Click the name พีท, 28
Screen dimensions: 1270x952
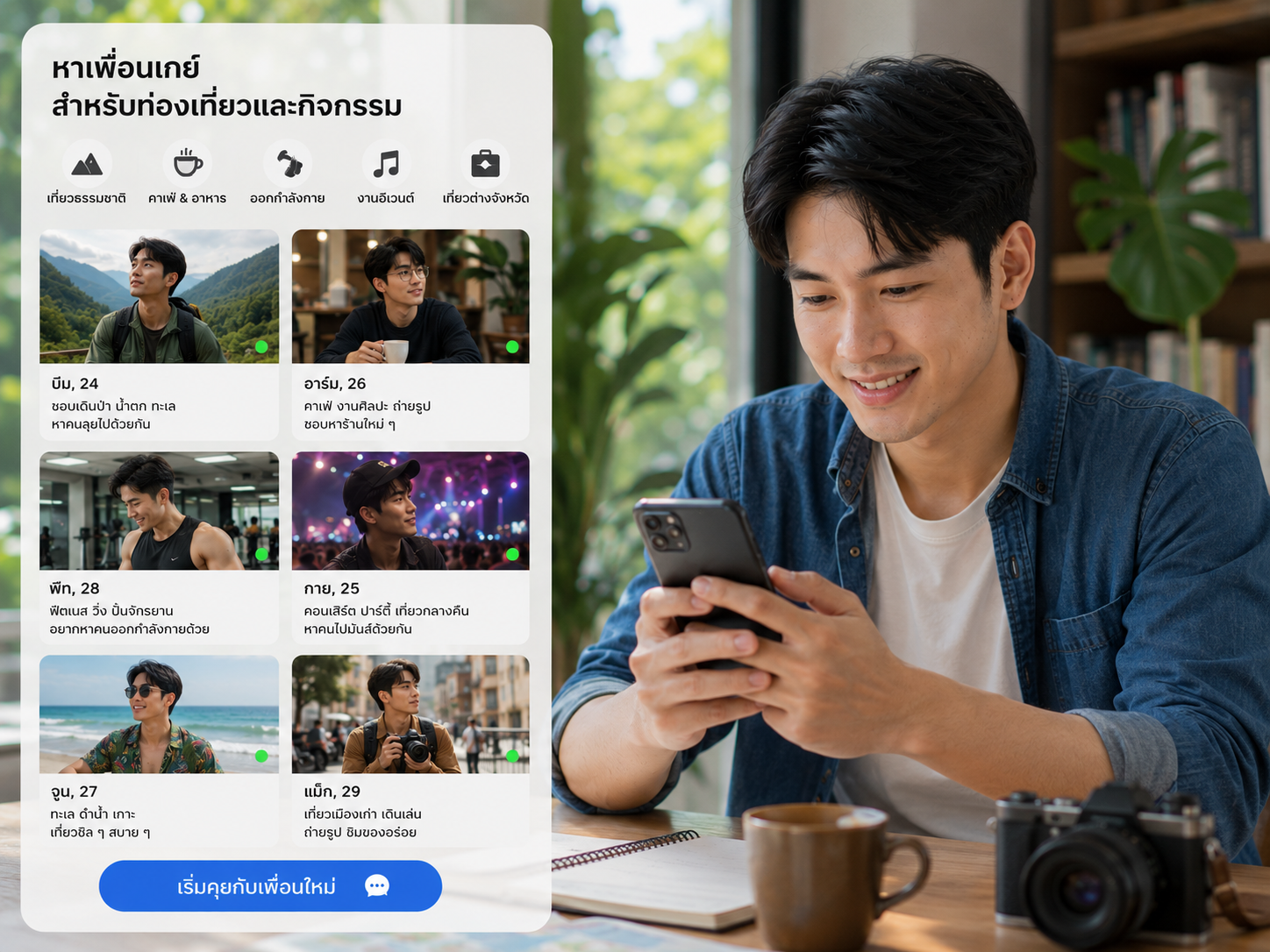pyautogui.click(x=75, y=588)
